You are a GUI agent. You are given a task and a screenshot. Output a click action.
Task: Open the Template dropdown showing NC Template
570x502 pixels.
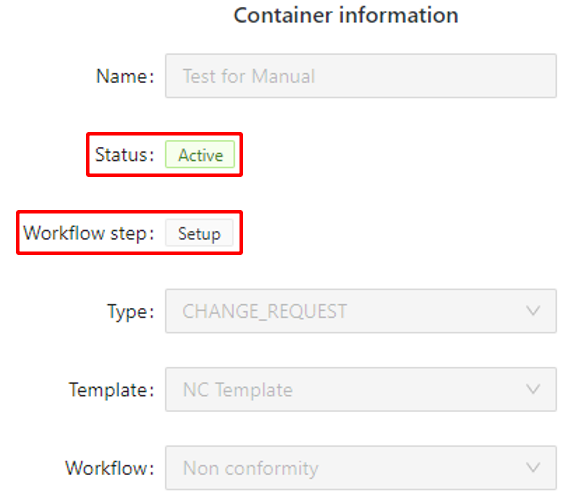tap(361, 389)
